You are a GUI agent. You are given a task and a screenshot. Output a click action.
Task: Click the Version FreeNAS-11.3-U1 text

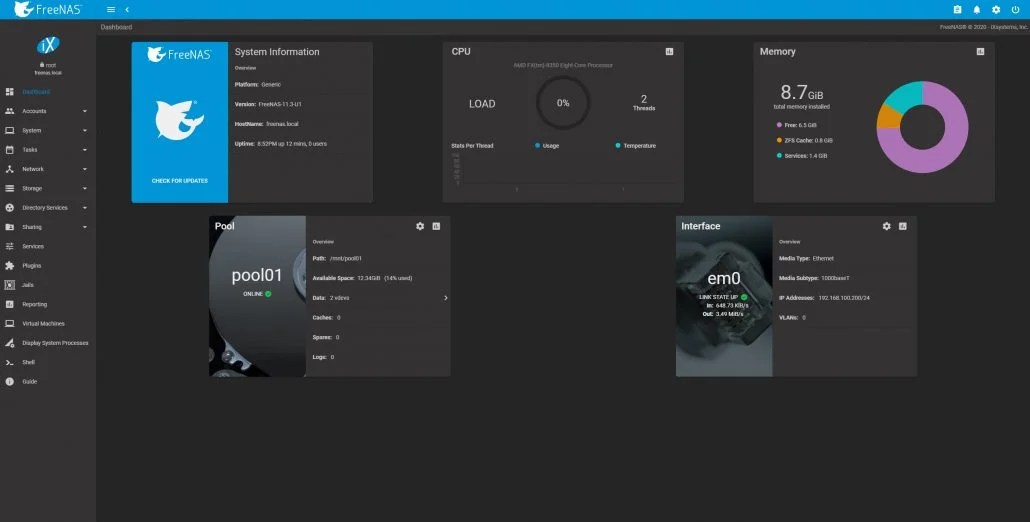pyautogui.click(x=268, y=104)
